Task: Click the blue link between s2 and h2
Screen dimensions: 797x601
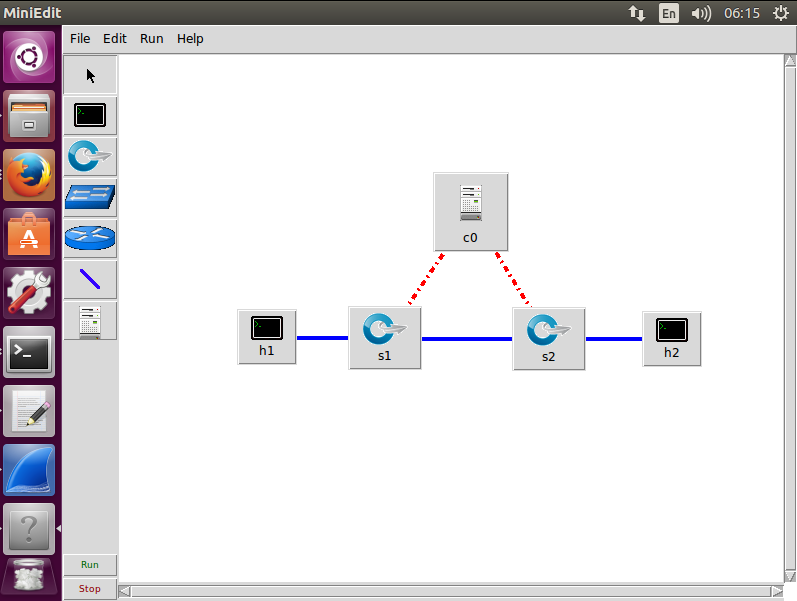Action: pos(614,339)
